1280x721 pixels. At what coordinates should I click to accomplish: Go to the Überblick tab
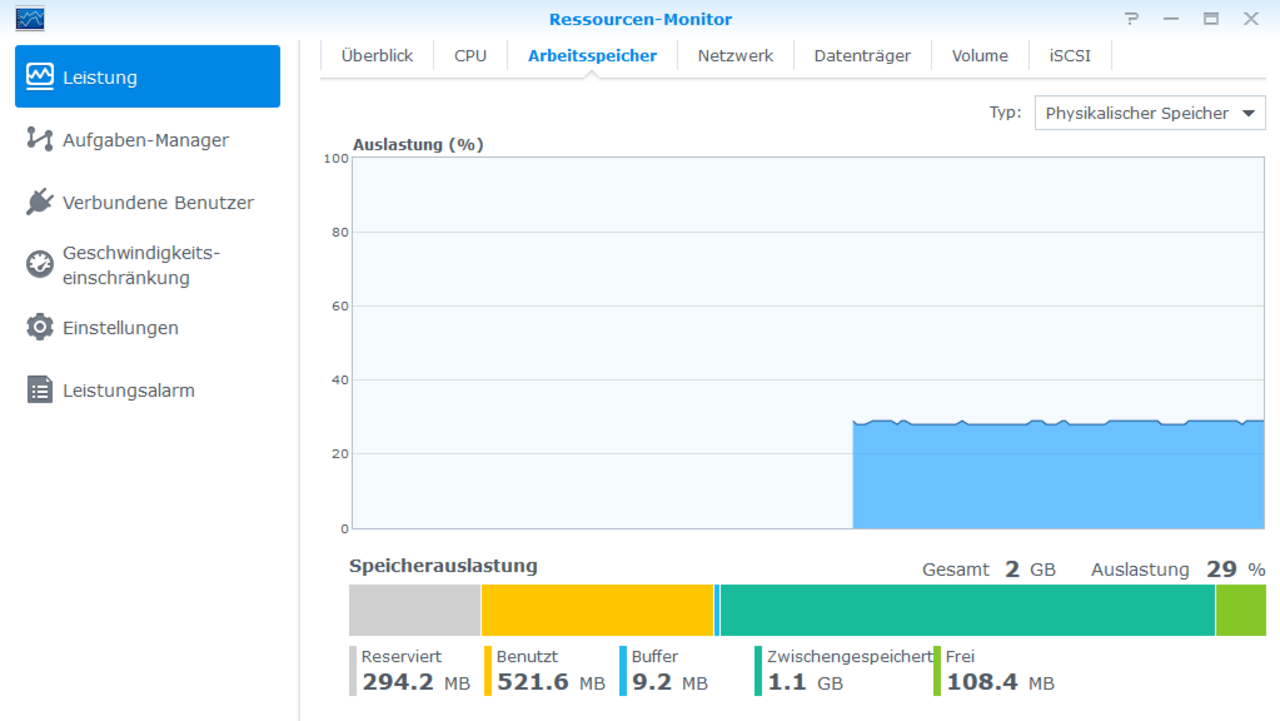coord(377,56)
